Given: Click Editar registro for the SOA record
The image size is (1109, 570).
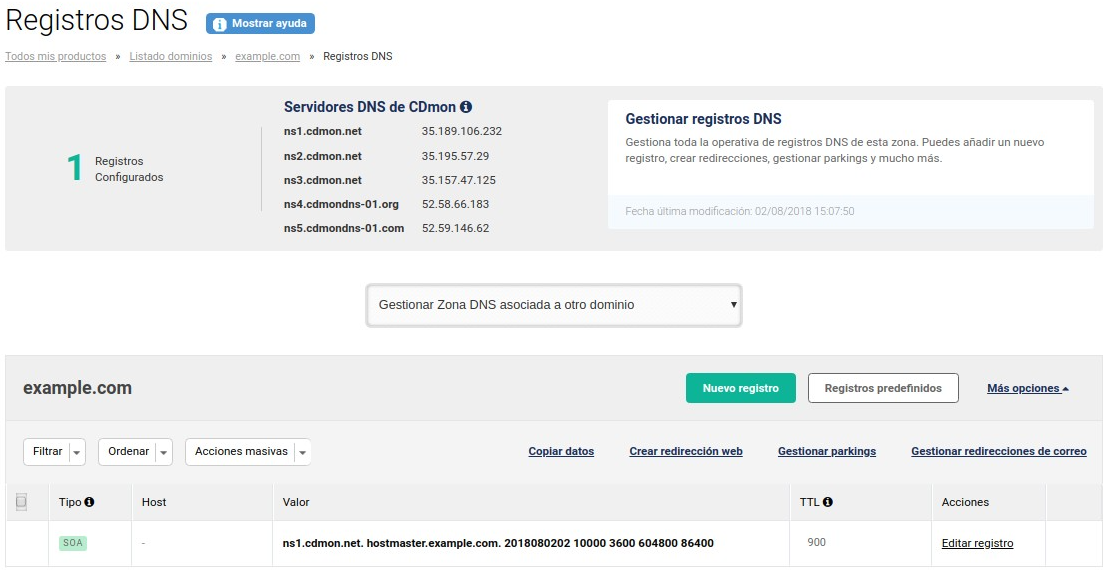Looking at the screenshot, I should click(x=977, y=544).
